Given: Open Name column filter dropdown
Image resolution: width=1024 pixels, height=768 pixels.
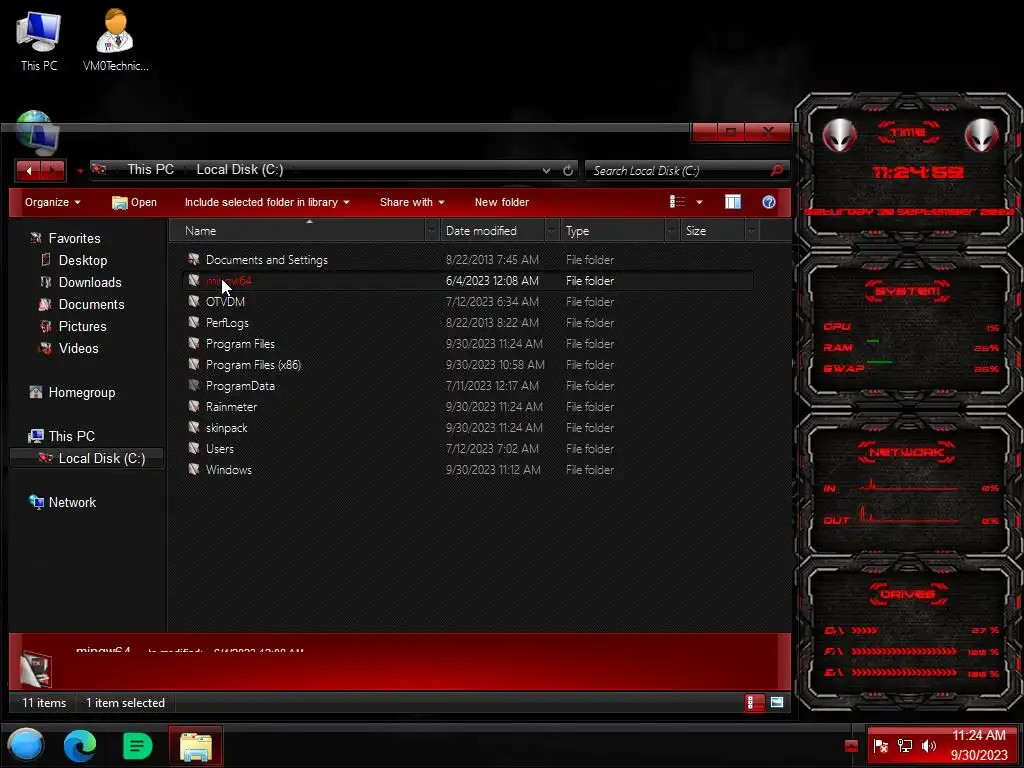Looking at the screenshot, I should [x=431, y=231].
